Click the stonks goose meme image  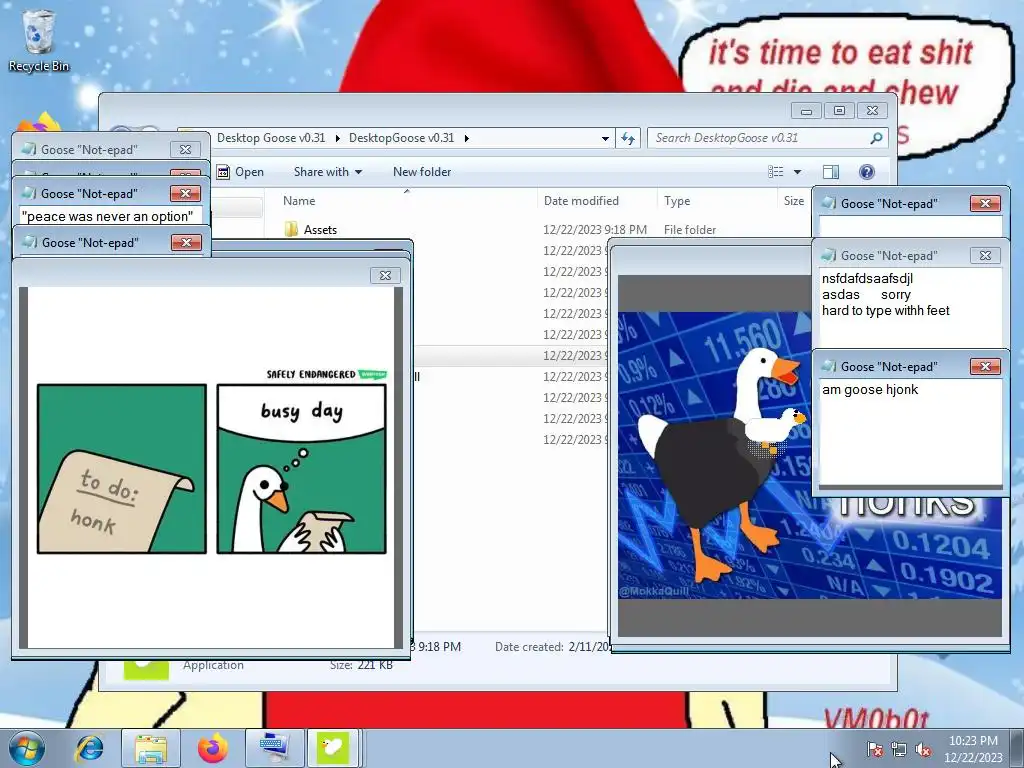pos(810,455)
